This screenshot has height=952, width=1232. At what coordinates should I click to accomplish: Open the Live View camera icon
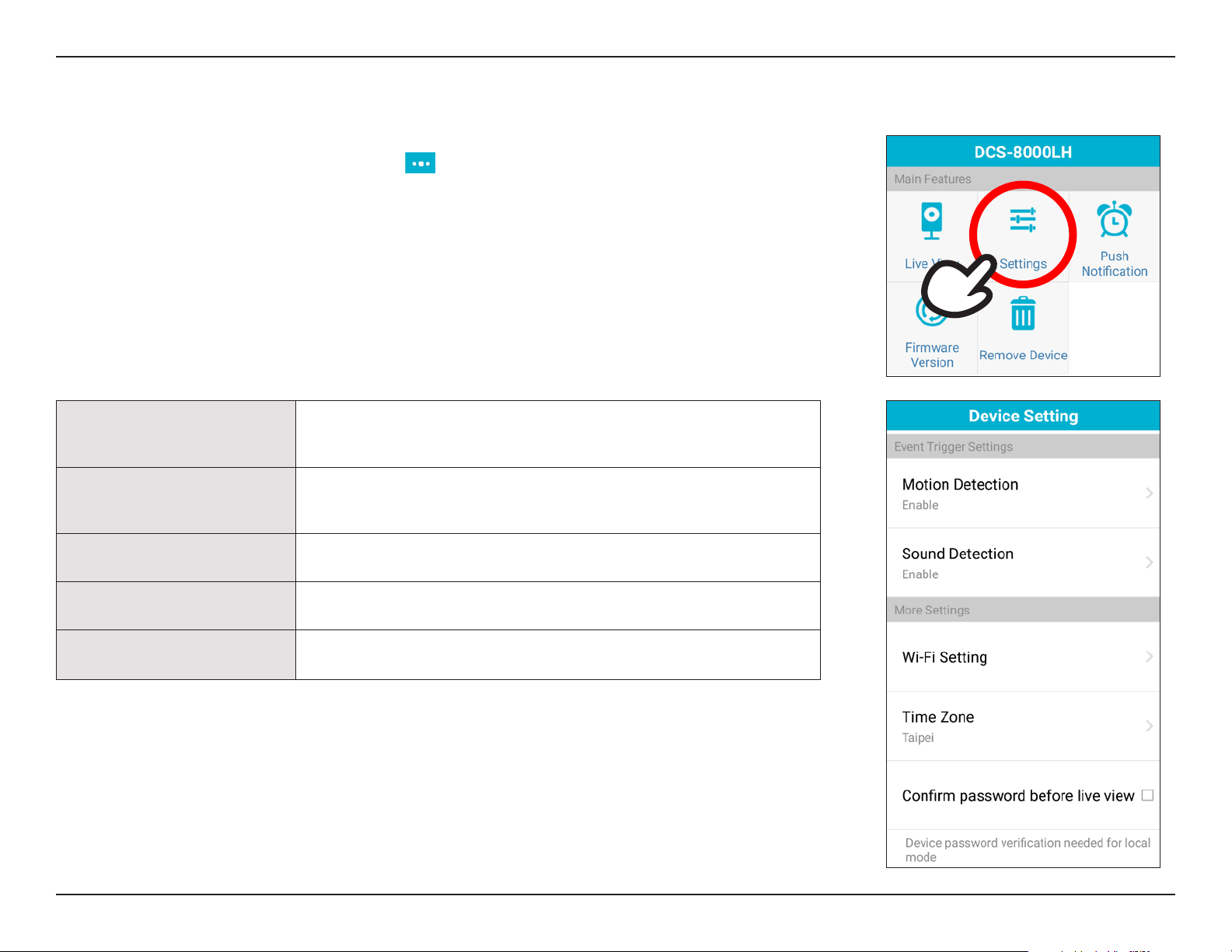tap(931, 221)
